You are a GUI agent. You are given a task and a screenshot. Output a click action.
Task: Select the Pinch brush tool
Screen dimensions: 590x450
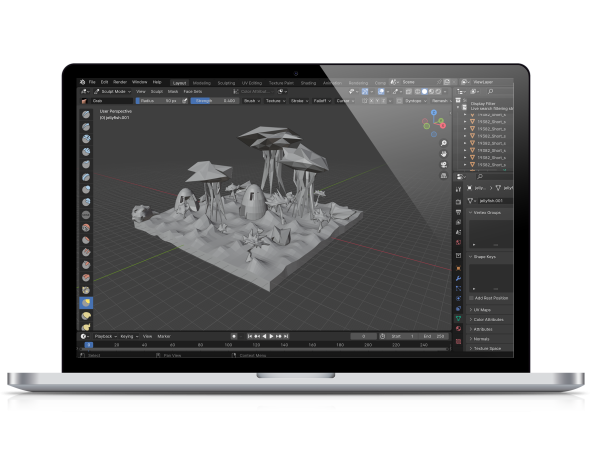pos(86,290)
